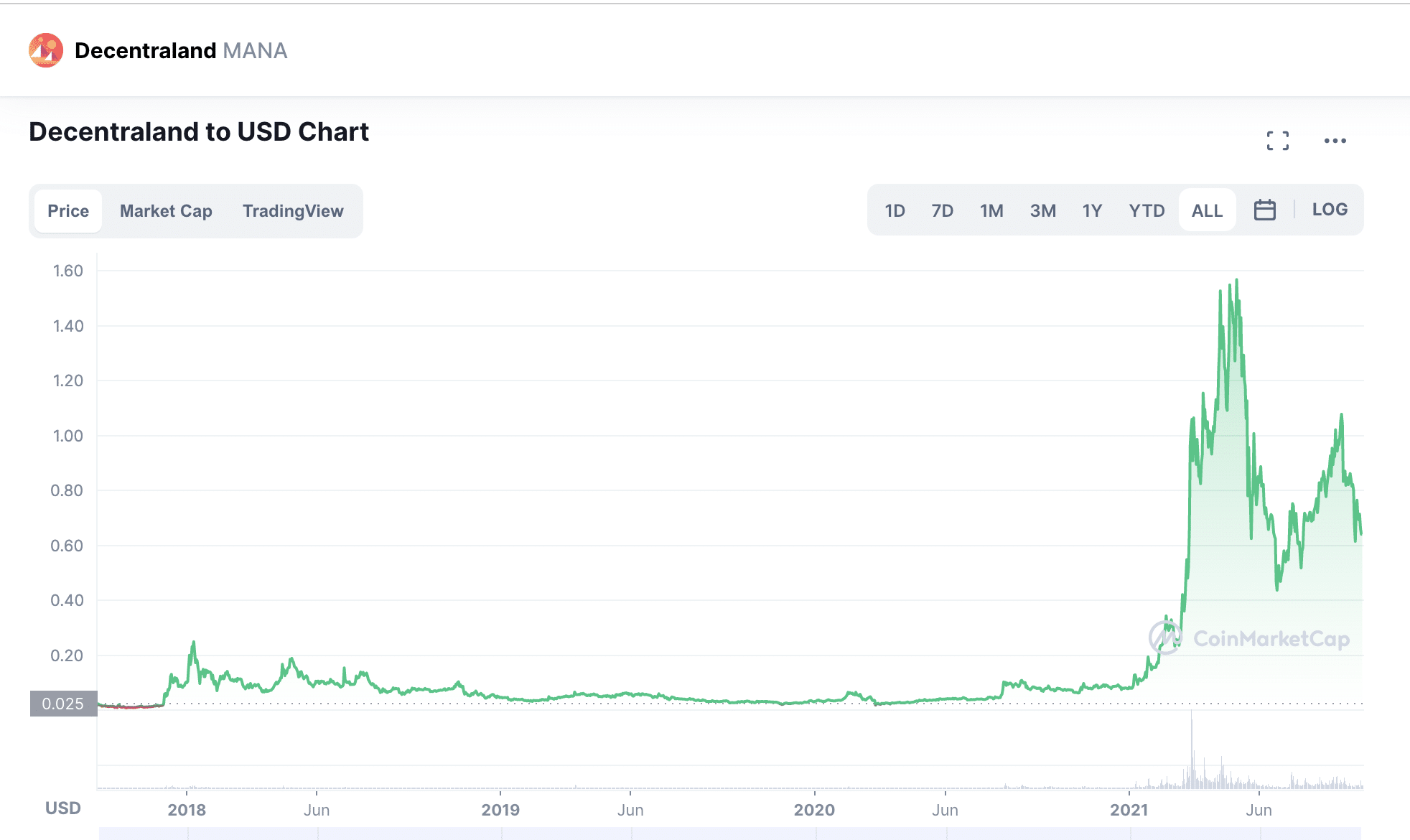Viewport: 1410px width, 840px height.
Task: Click the 0.20 y-axis label
Action: [x=67, y=655]
